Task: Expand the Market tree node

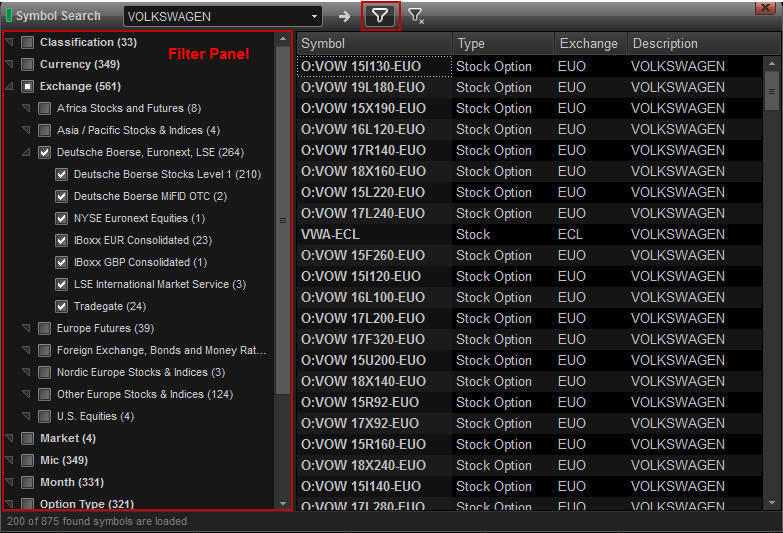Action: [x=9, y=438]
